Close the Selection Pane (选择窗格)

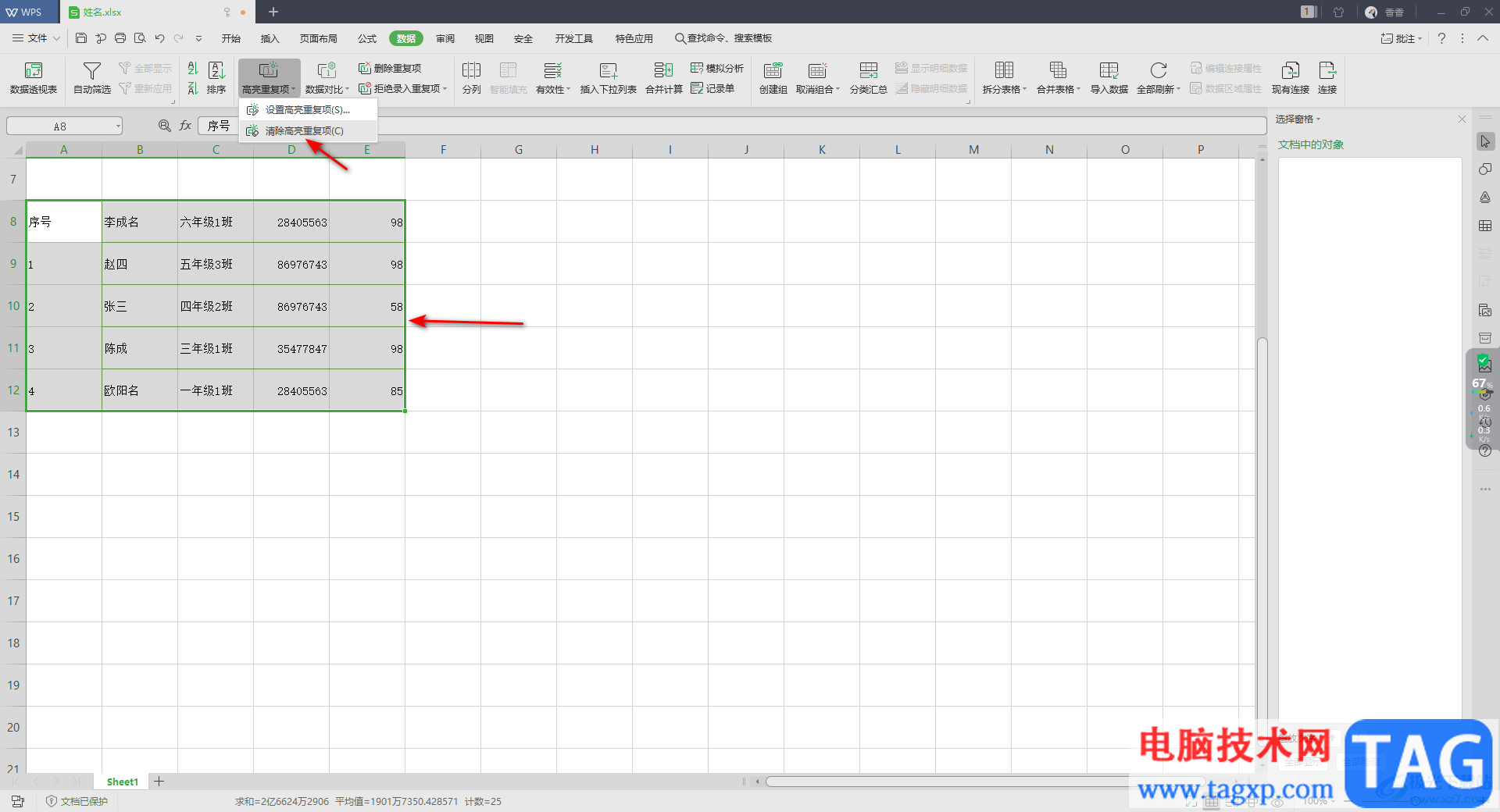point(1462,119)
